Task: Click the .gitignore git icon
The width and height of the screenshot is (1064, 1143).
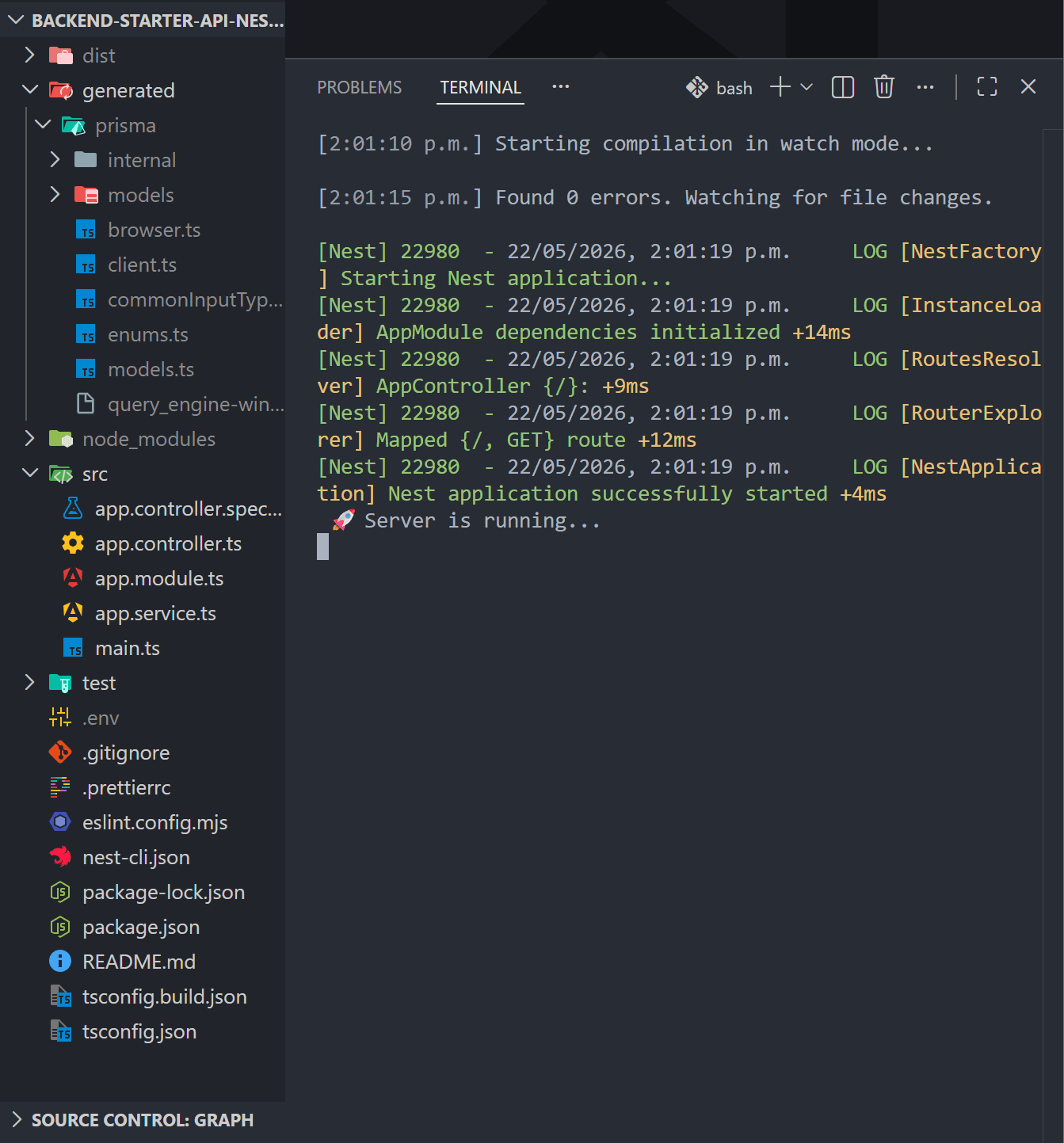Action: (x=60, y=752)
